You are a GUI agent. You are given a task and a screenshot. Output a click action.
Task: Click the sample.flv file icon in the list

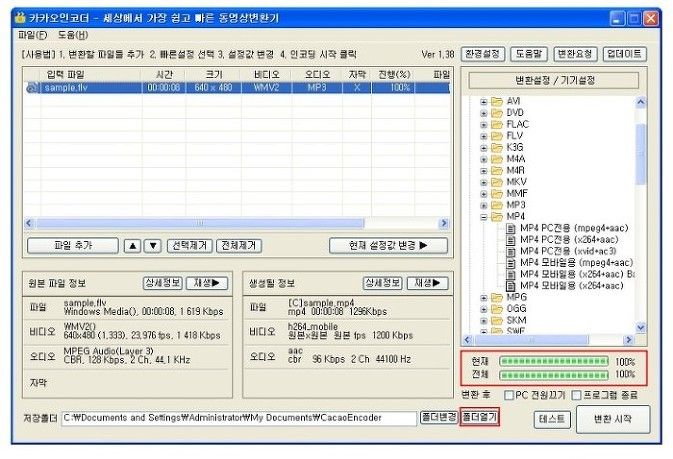[x=33, y=88]
